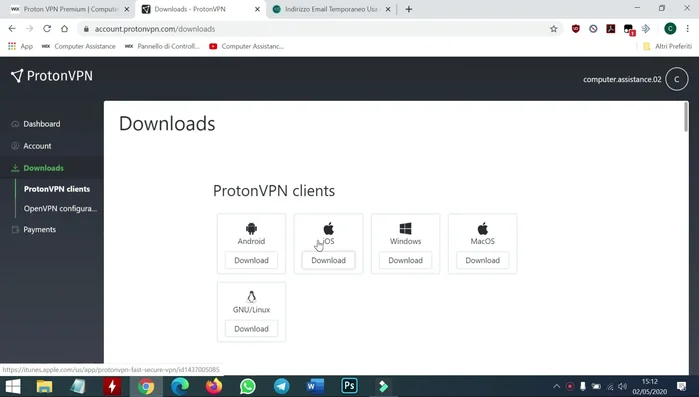This screenshot has height=397, width=699.
Task: Open Microsoft Edge from taskbar
Action: tap(180, 386)
